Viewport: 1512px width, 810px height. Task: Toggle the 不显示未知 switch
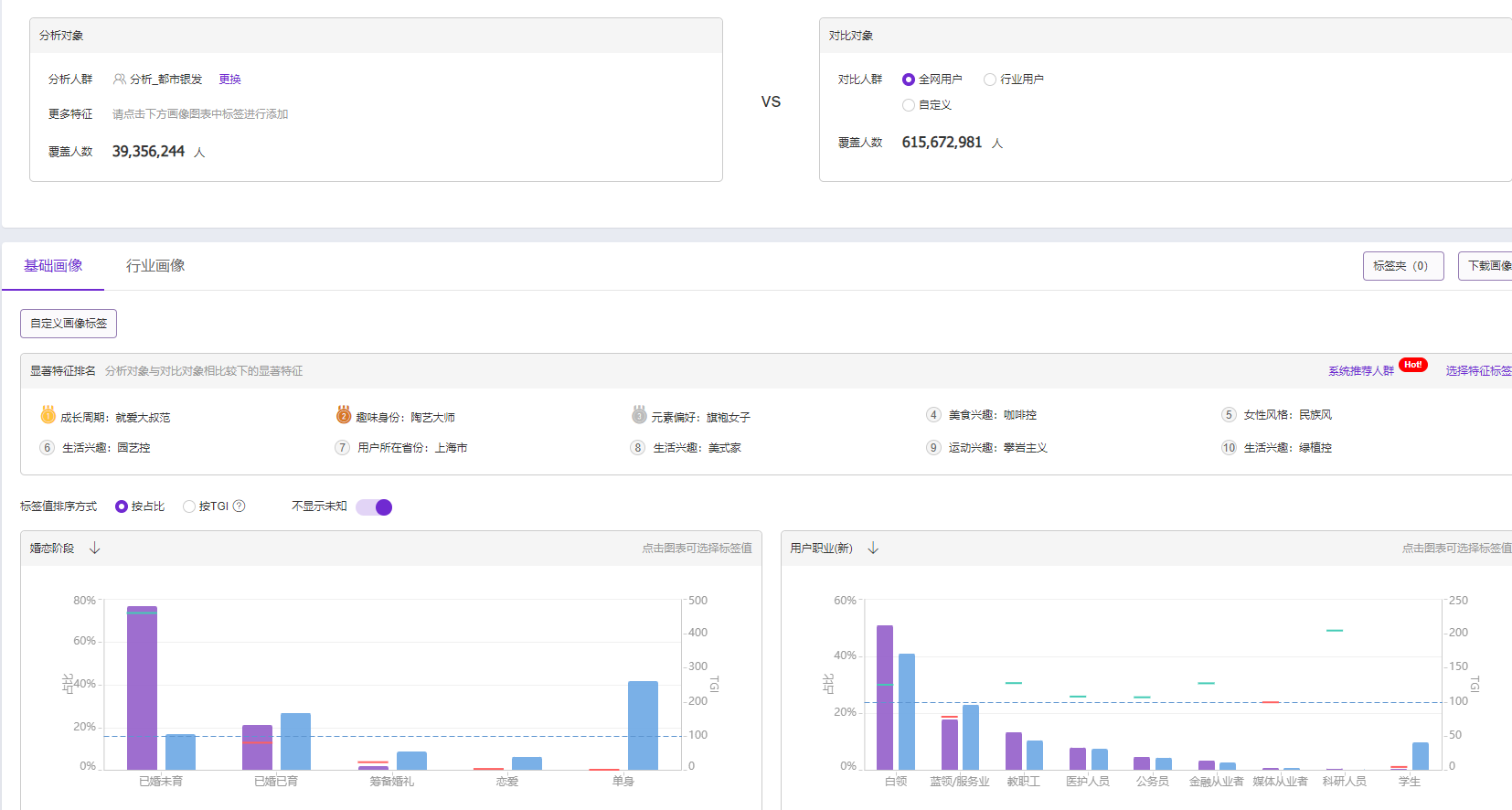tap(374, 507)
